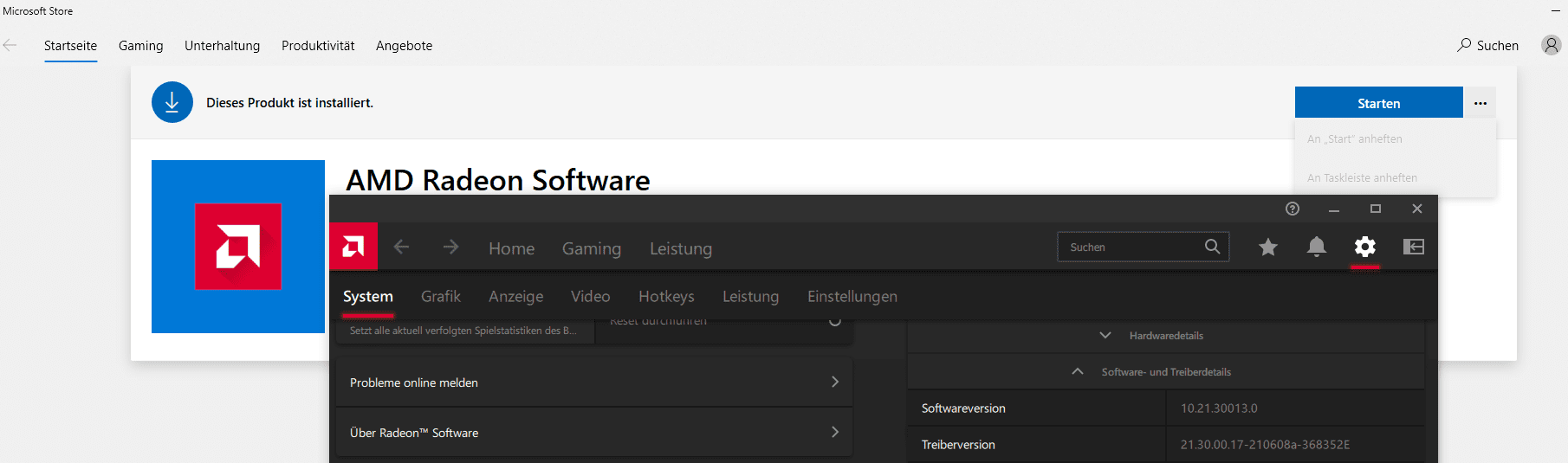Image resolution: width=1568 pixels, height=463 pixels.
Task: Open the Startseite tab in Microsoft Store
Action: [70, 46]
